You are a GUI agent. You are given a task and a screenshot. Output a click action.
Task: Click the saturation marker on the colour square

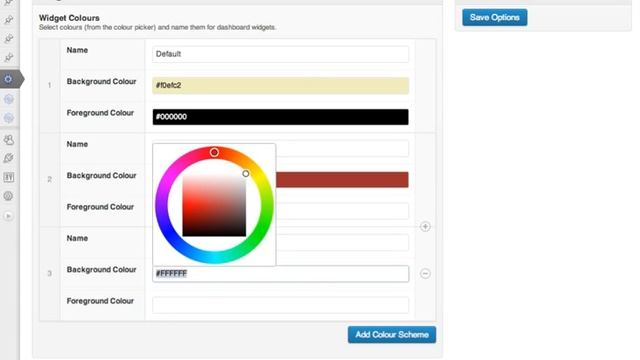coord(246,173)
